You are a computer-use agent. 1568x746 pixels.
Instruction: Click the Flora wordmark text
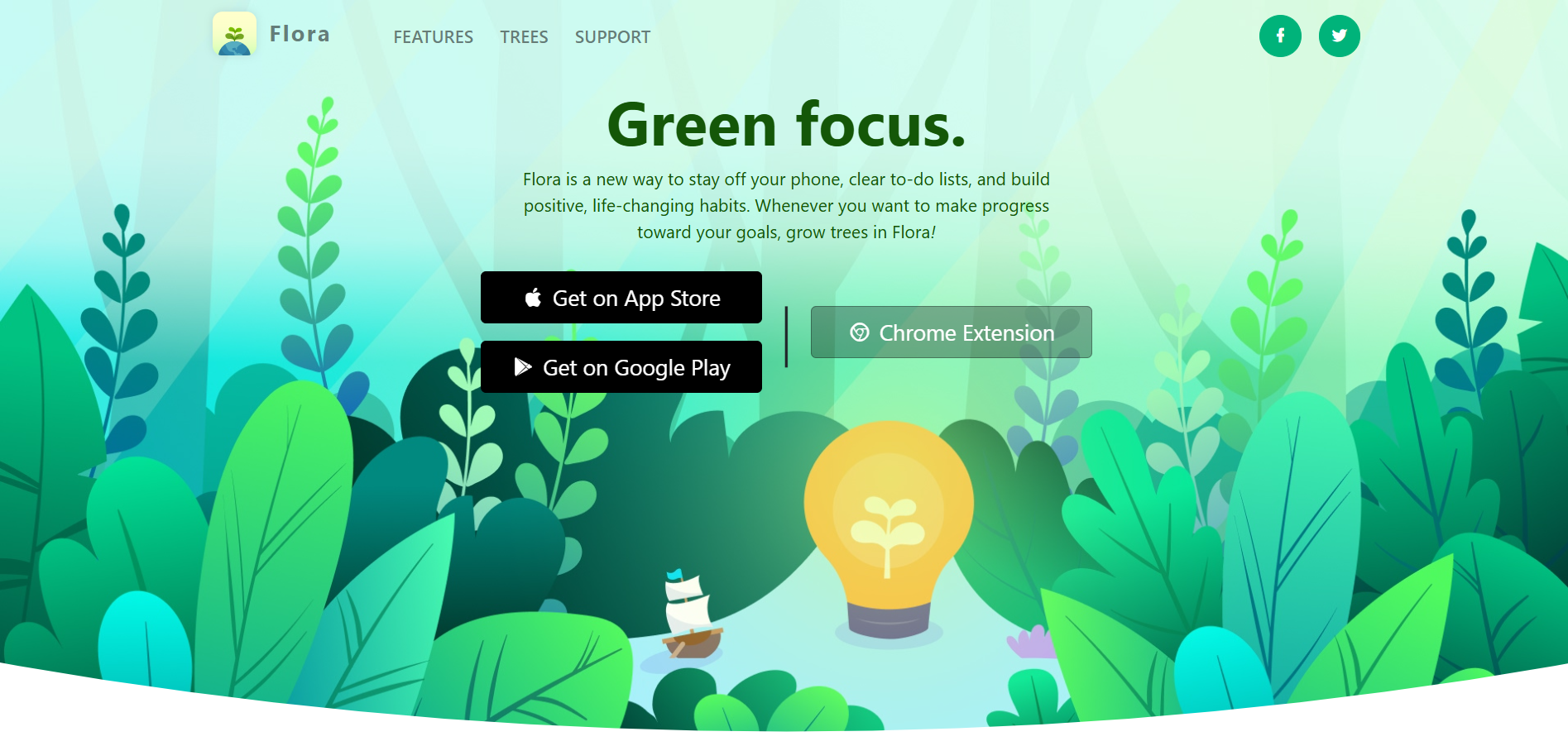point(300,34)
